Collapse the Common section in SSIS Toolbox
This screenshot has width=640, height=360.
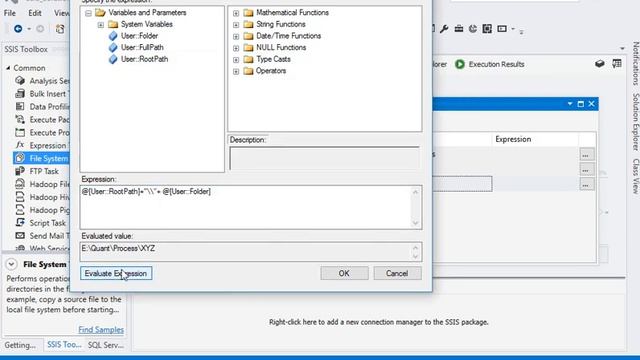tap(8, 68)
